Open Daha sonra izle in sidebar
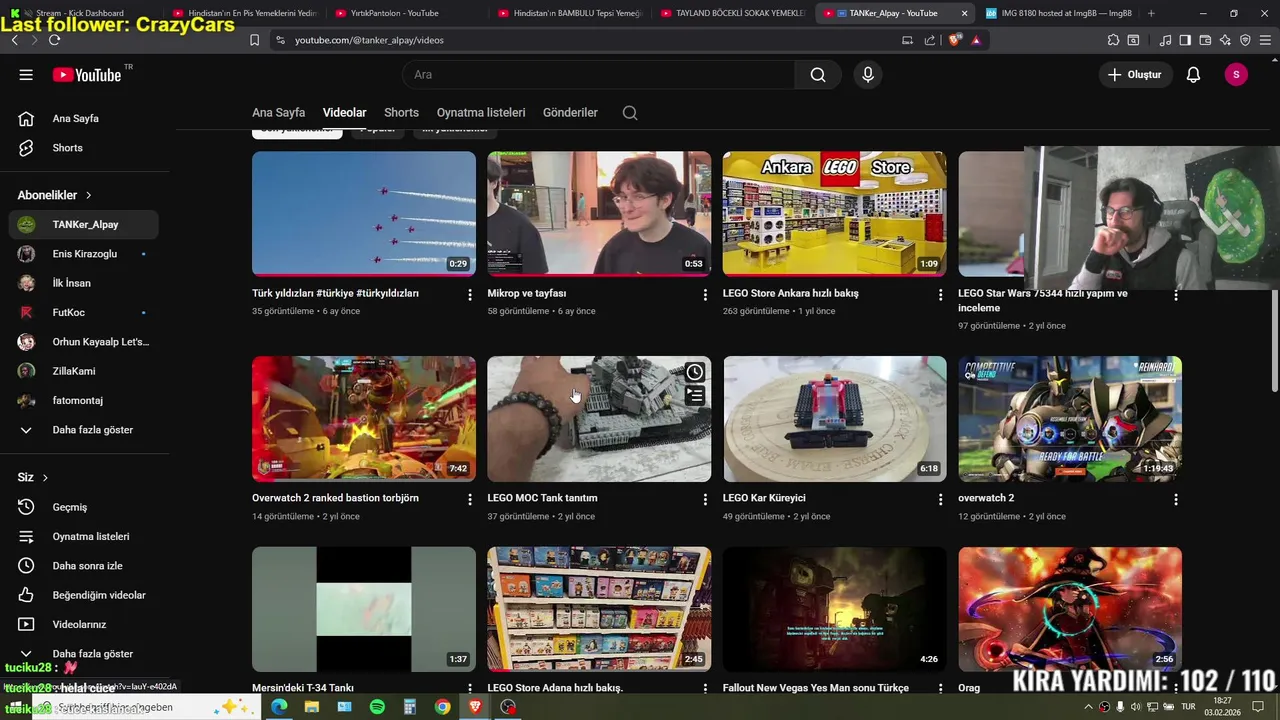Viewport: 1280px width, 720px height. pos(84,566)
